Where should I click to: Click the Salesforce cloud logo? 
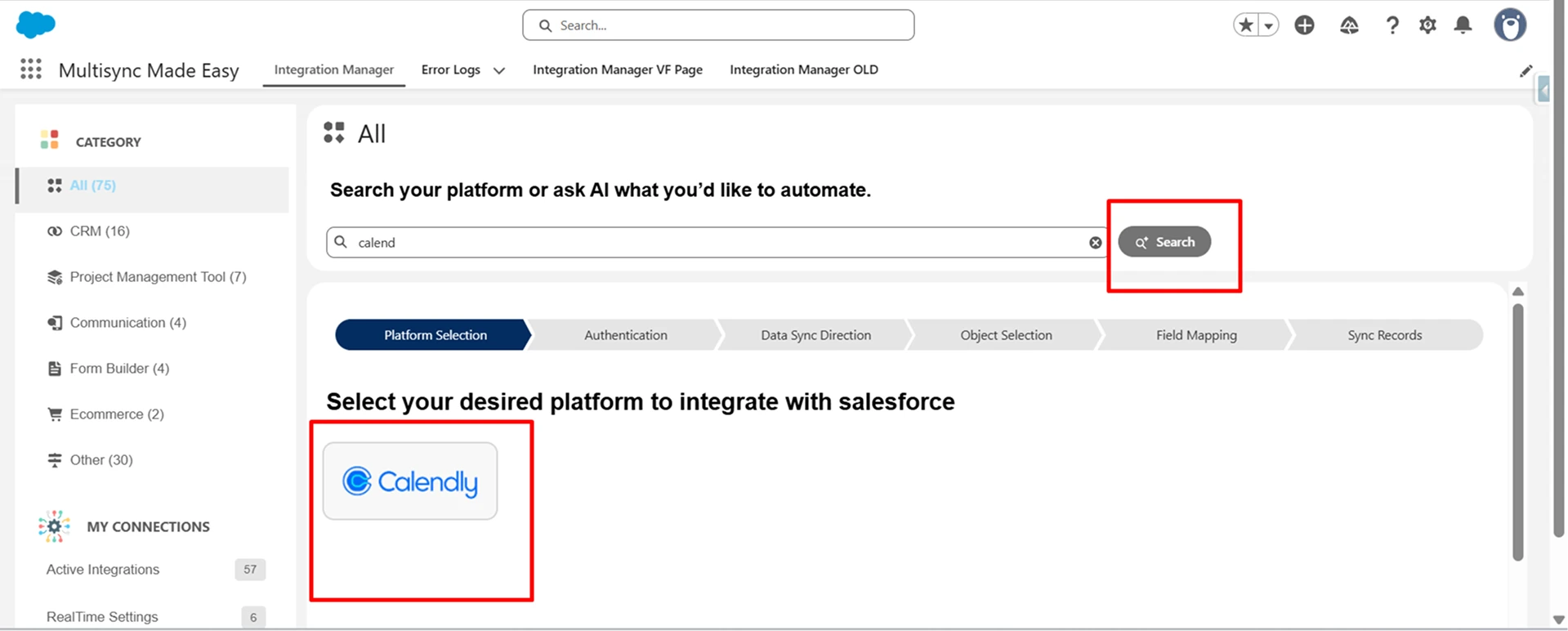[x=36, y=25]
